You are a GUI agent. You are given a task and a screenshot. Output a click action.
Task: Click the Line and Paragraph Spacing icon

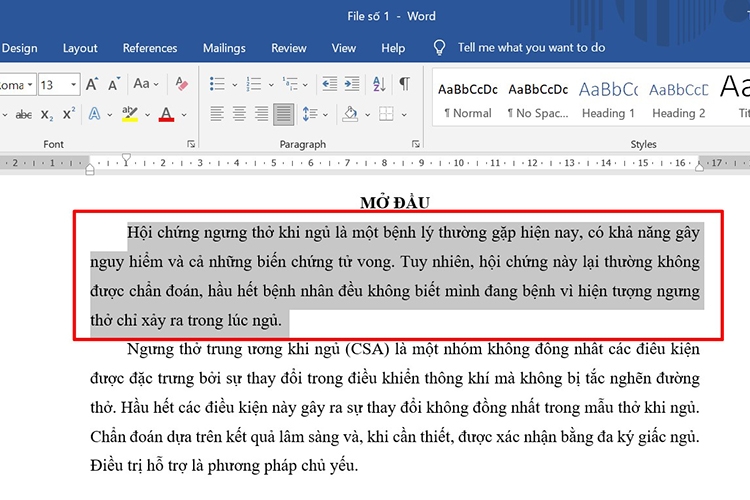(x=310, y=114)
